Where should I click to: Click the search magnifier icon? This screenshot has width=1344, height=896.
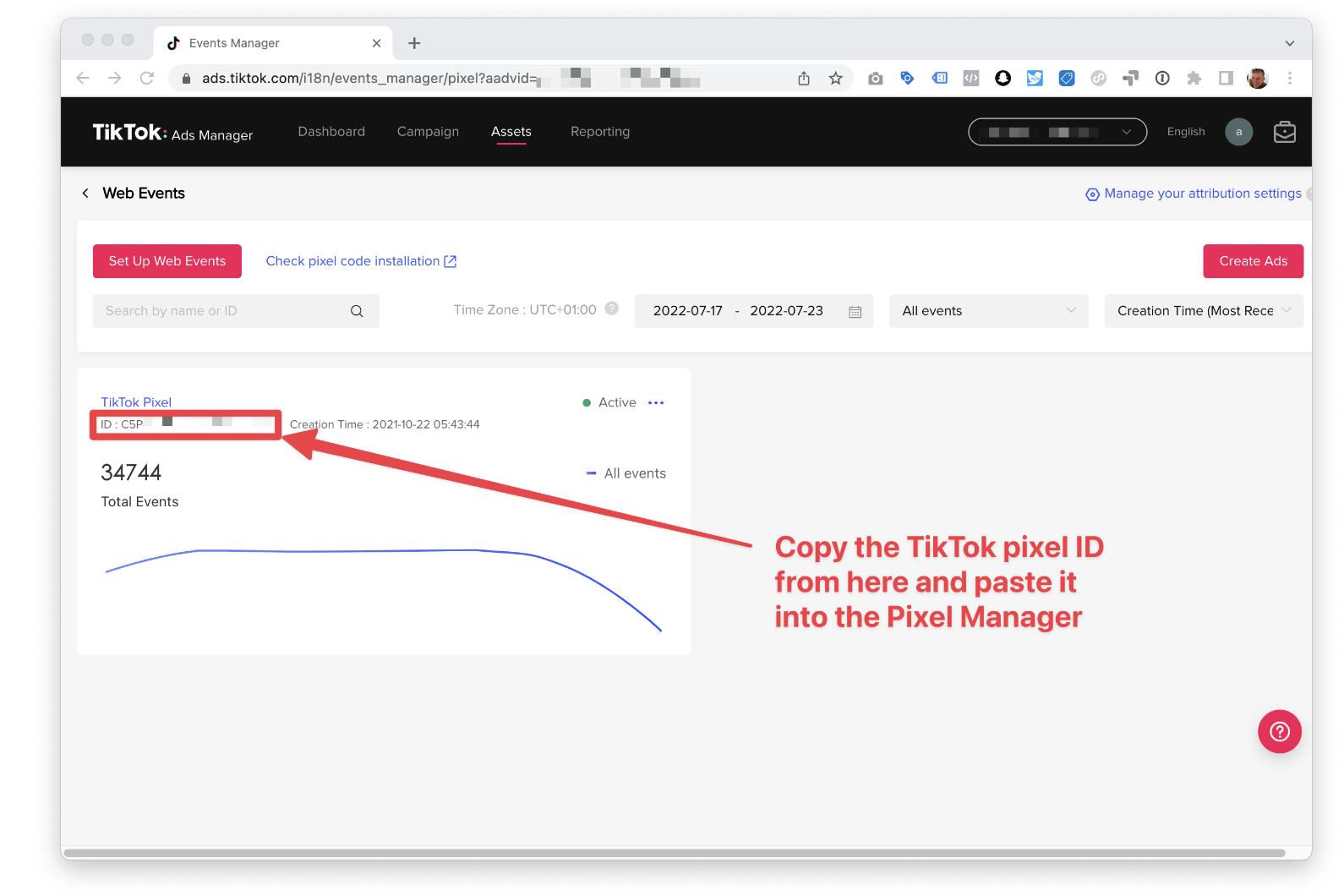tap(357, 311)
